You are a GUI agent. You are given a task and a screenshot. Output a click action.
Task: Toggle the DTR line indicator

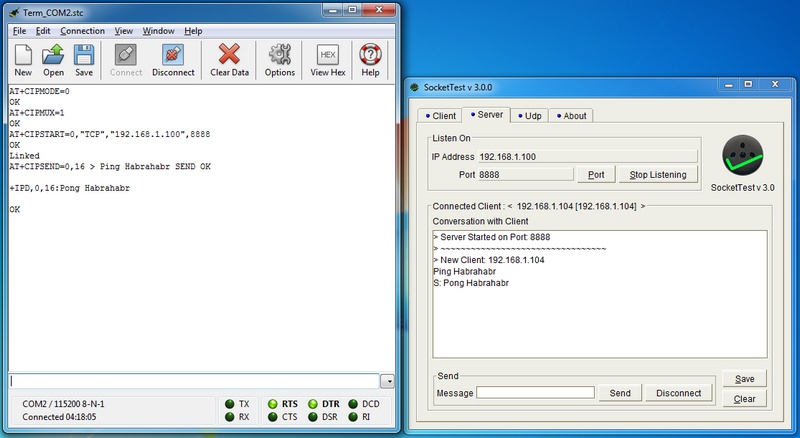coord(313,404)
